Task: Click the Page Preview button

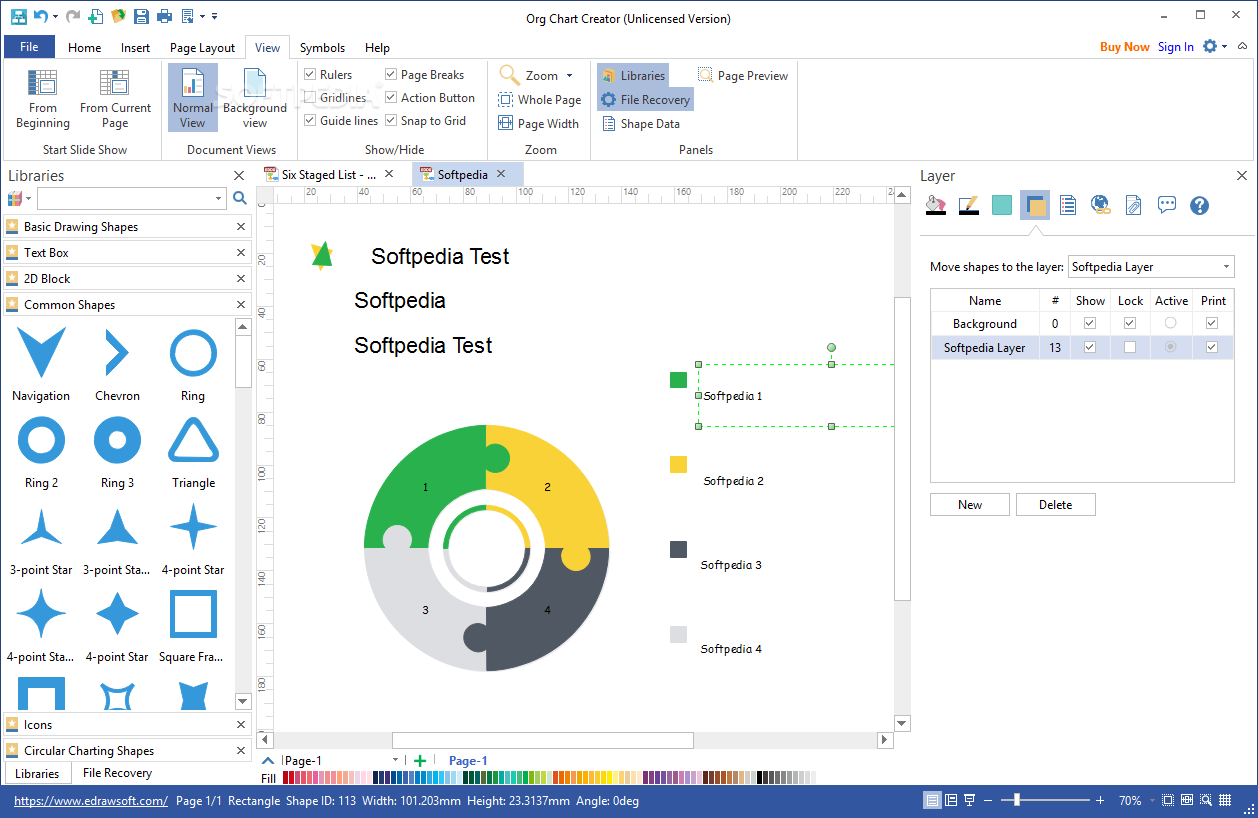Action: click(742, 75)
